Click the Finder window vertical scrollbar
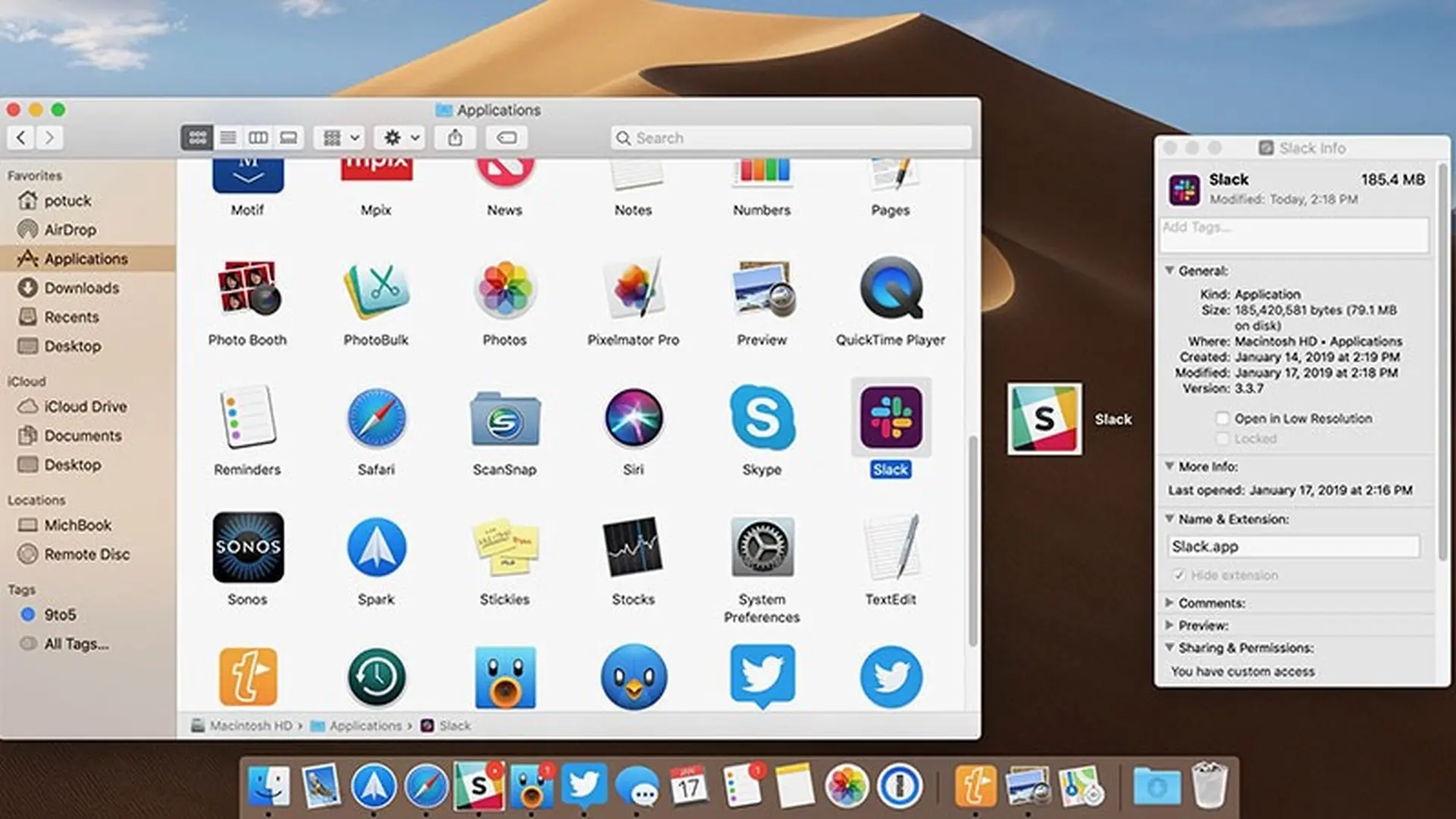Viewport: 1456px width, 819px height. tap(973, 541)
